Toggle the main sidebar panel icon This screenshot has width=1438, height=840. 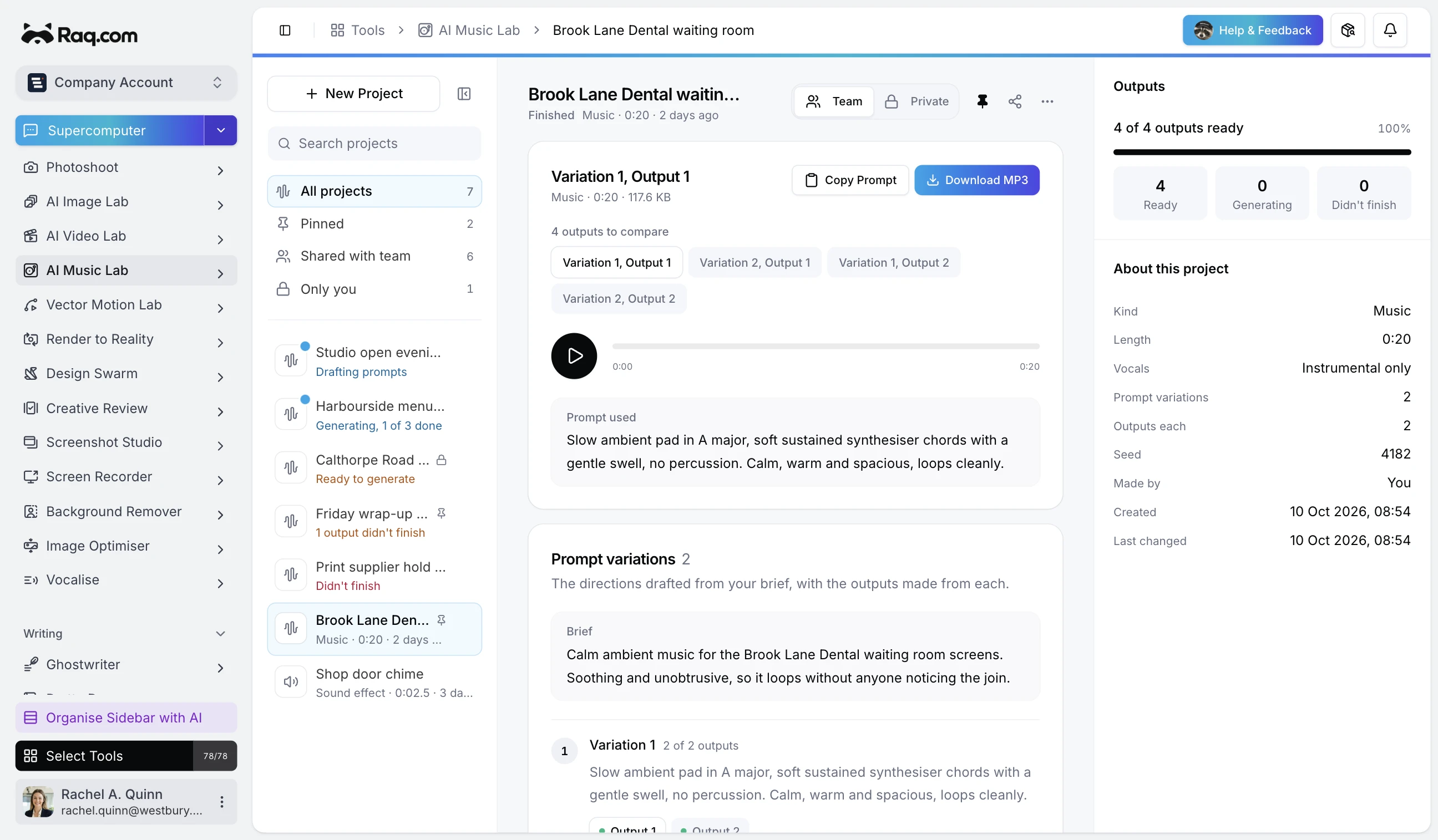click(x=285, y=30)
